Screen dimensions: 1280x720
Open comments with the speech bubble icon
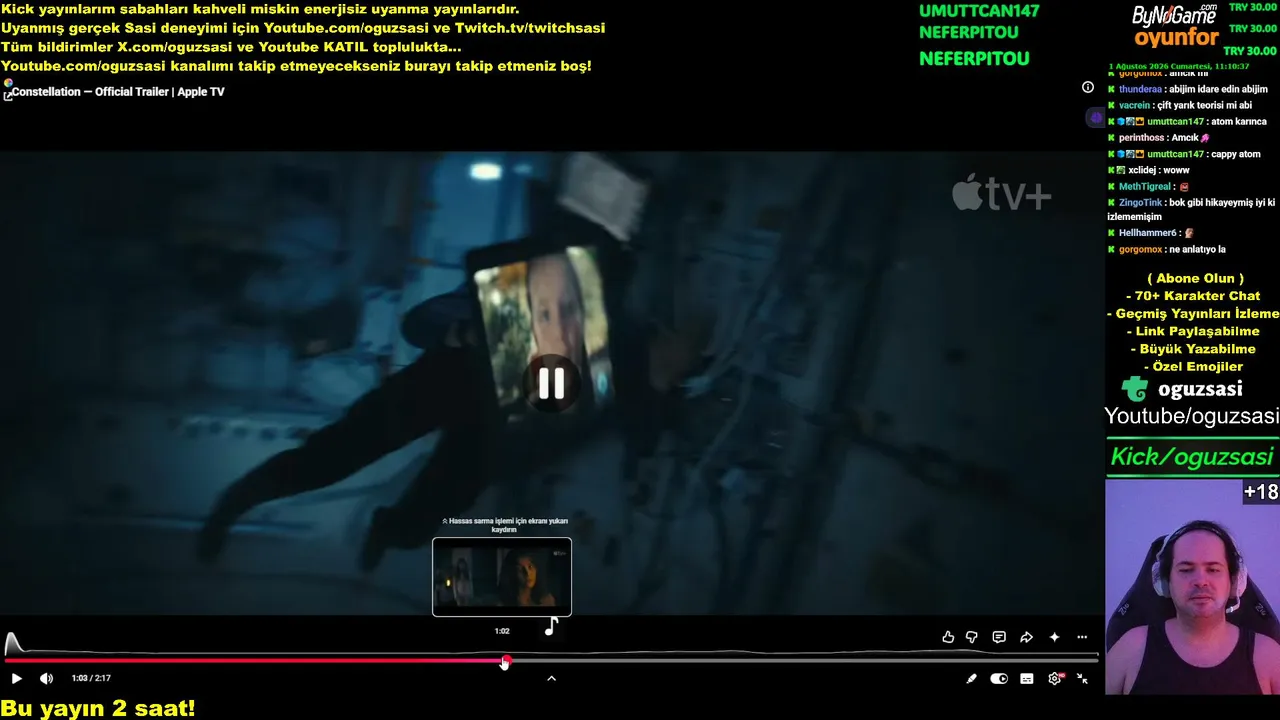999,637
